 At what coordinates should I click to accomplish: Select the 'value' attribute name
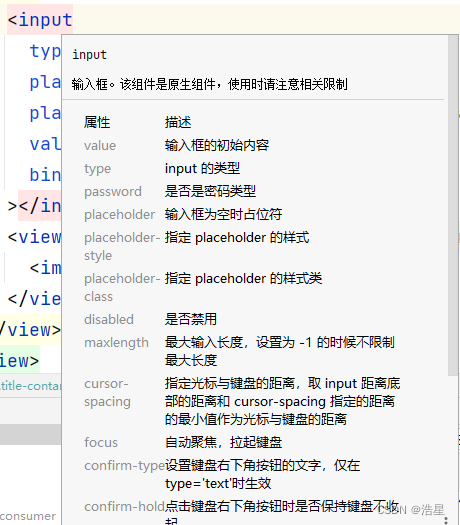click(100, 145)
